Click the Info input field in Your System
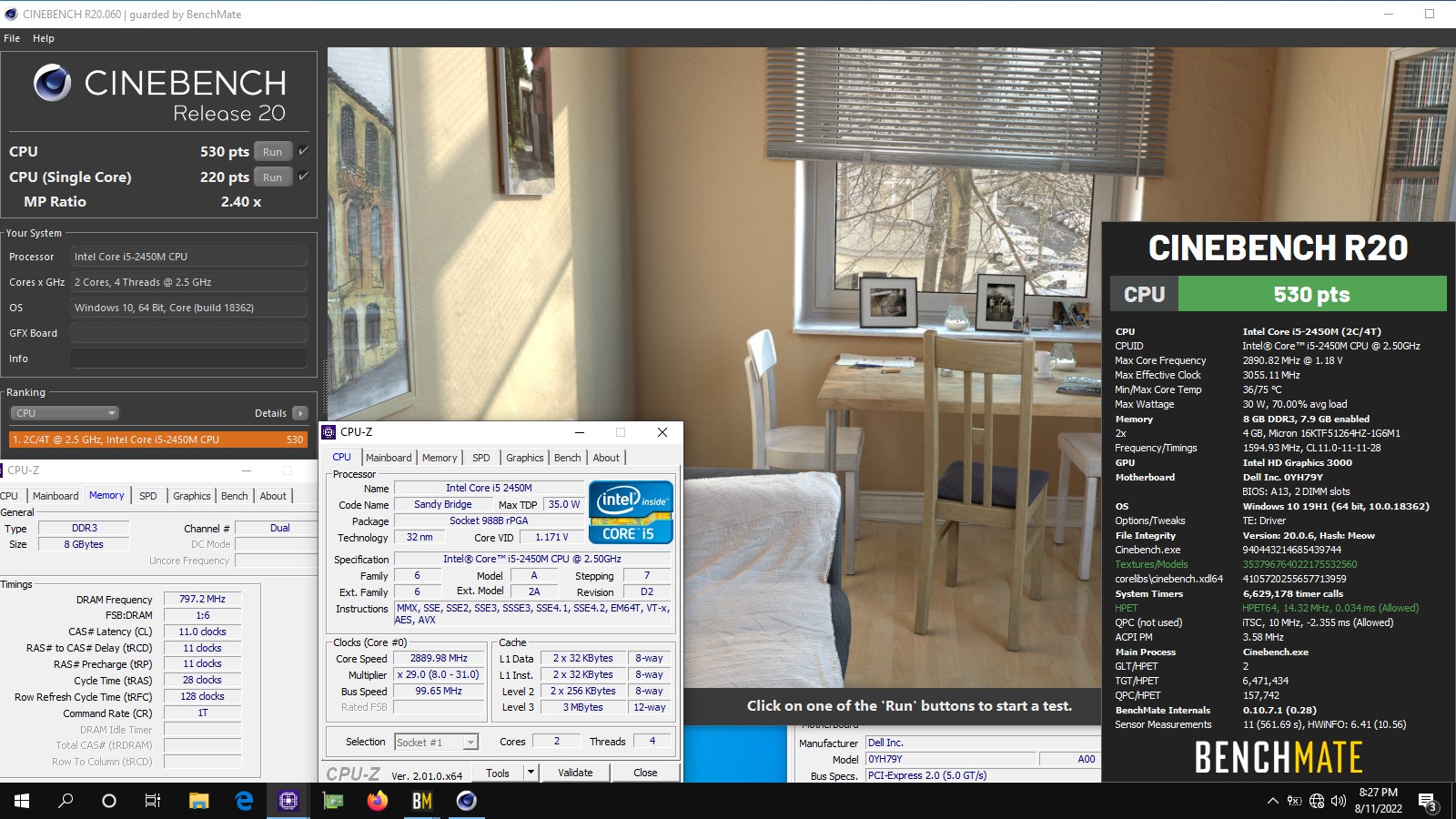1456x819 pixels. coord(188,359)
